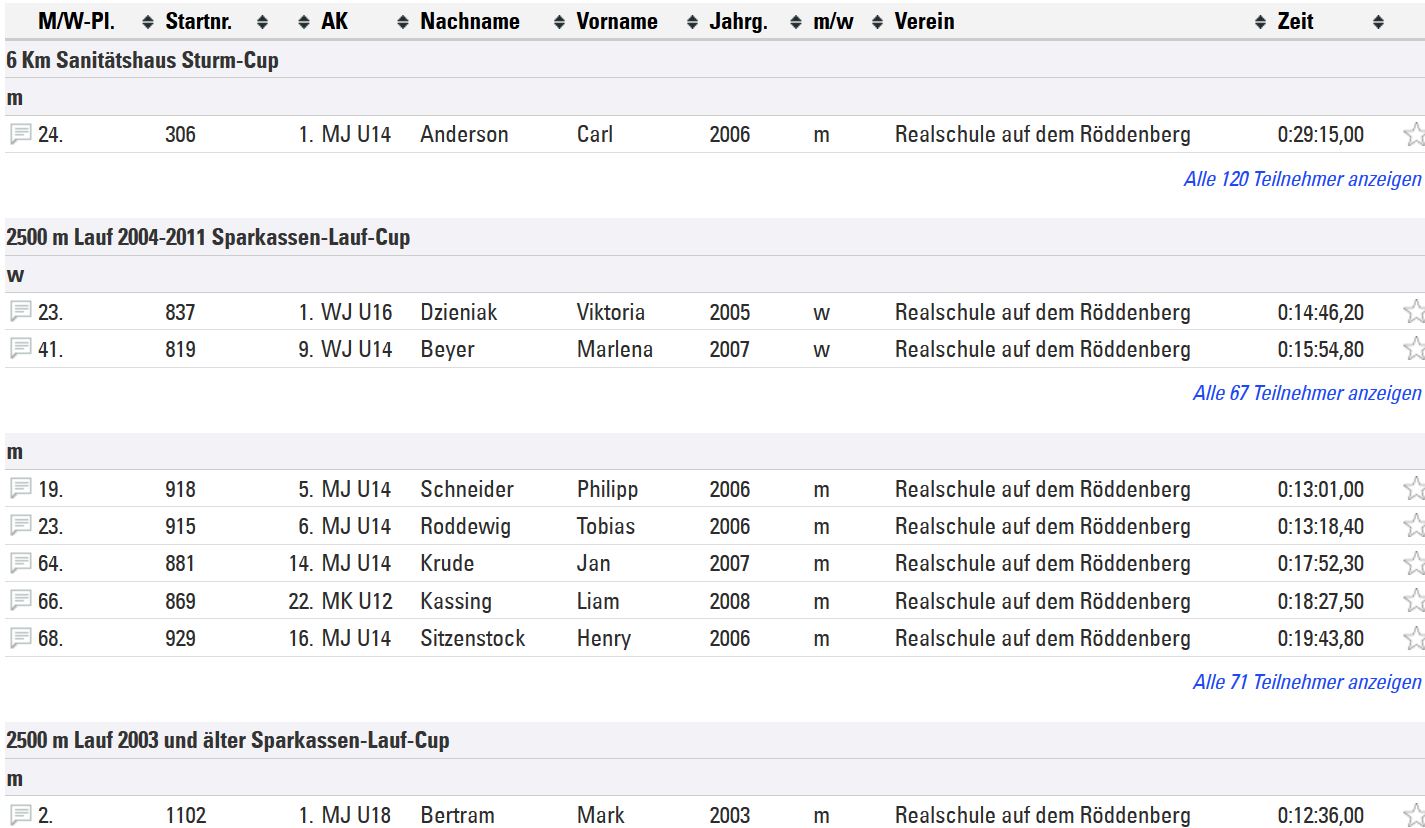Click star next to Mark Bertram's time

click(1413, 815)
